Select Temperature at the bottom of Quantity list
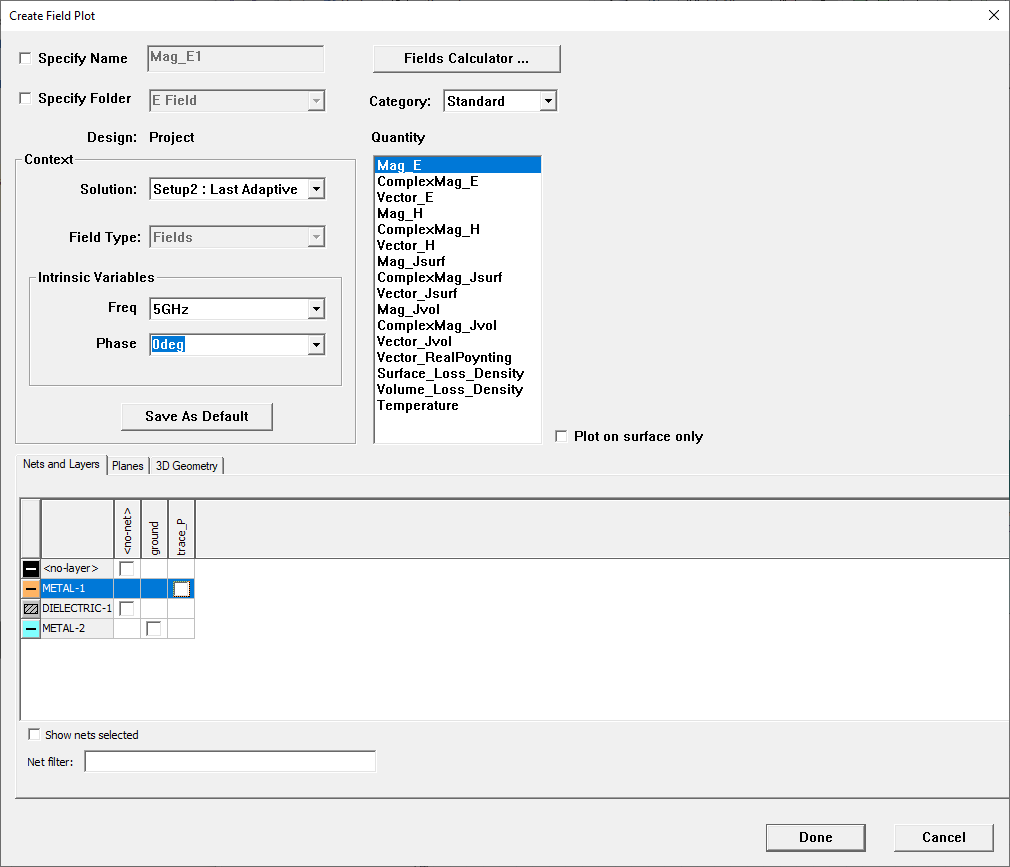 [415, 405]
